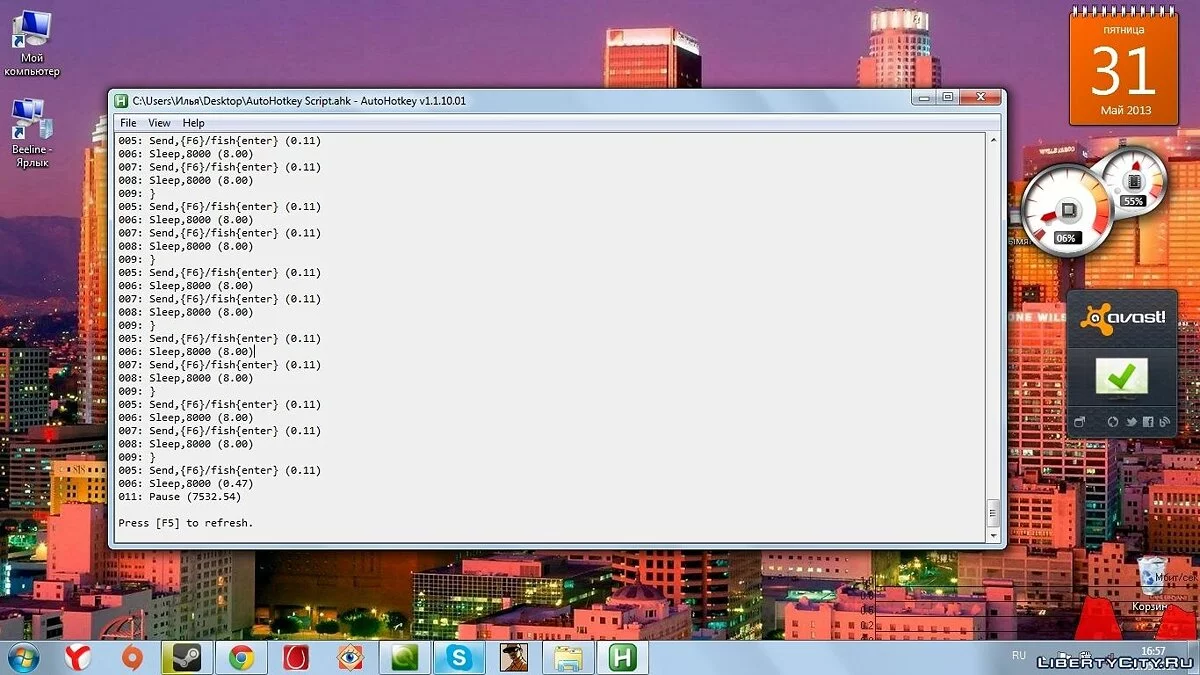The image size is (1200, 675).
Task: Click the Windows Start button
Action: tap(23, 657)
